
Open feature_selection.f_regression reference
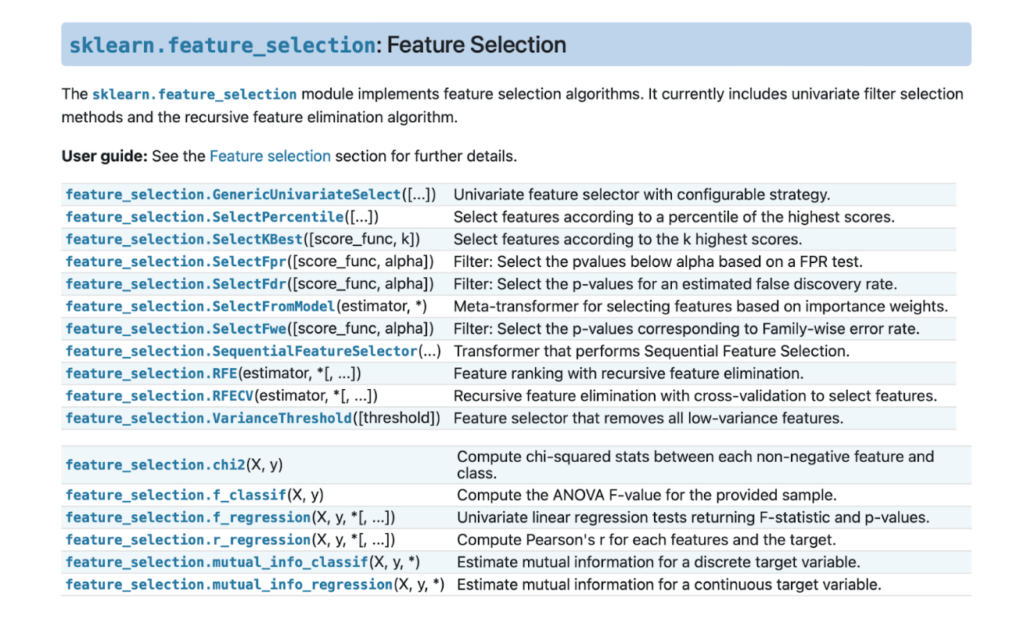tap(187, 517)
